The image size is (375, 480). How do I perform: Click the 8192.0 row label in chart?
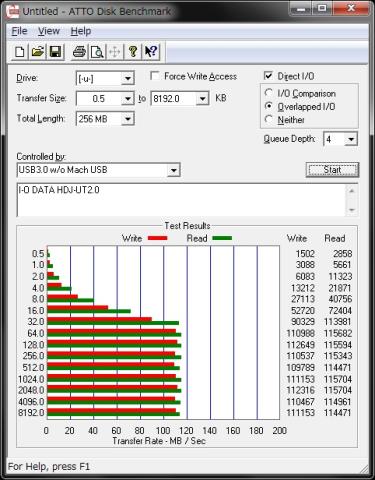pyautogui.click(x=31, y=413)
